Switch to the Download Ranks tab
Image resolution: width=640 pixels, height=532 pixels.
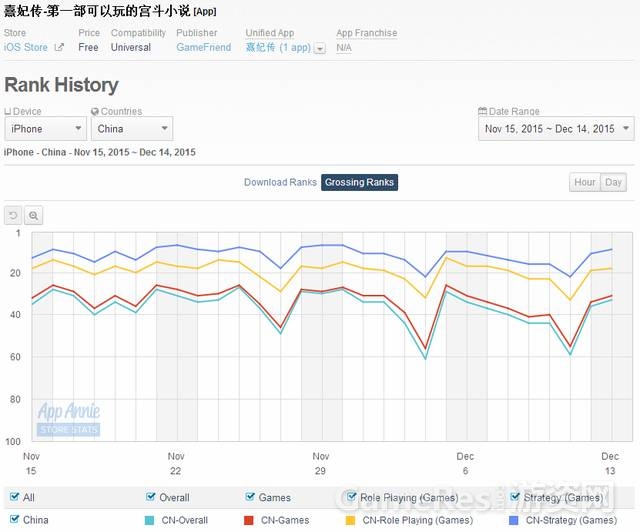[x=280, y=182]
